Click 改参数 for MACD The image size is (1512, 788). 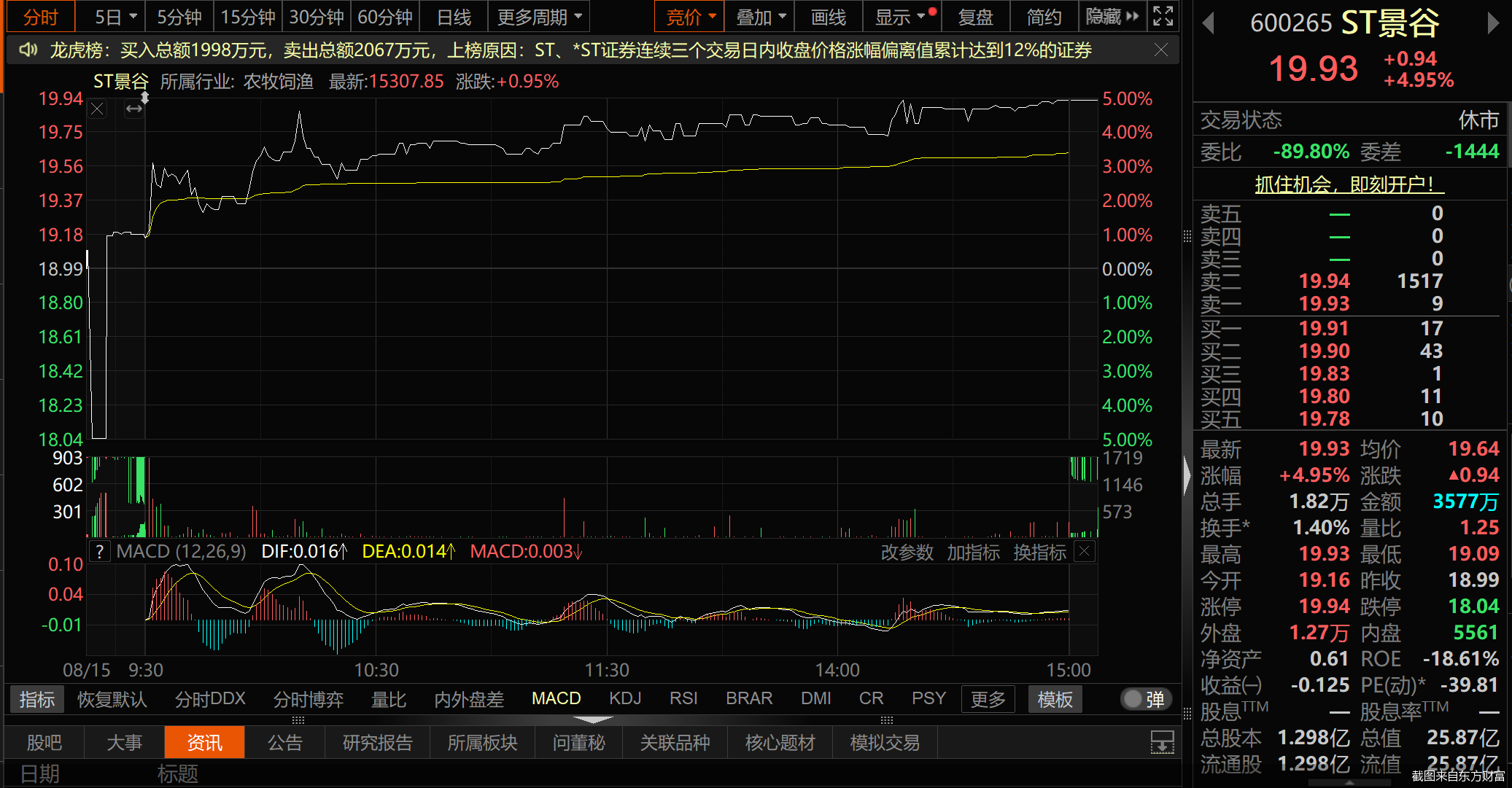point(907,553)
